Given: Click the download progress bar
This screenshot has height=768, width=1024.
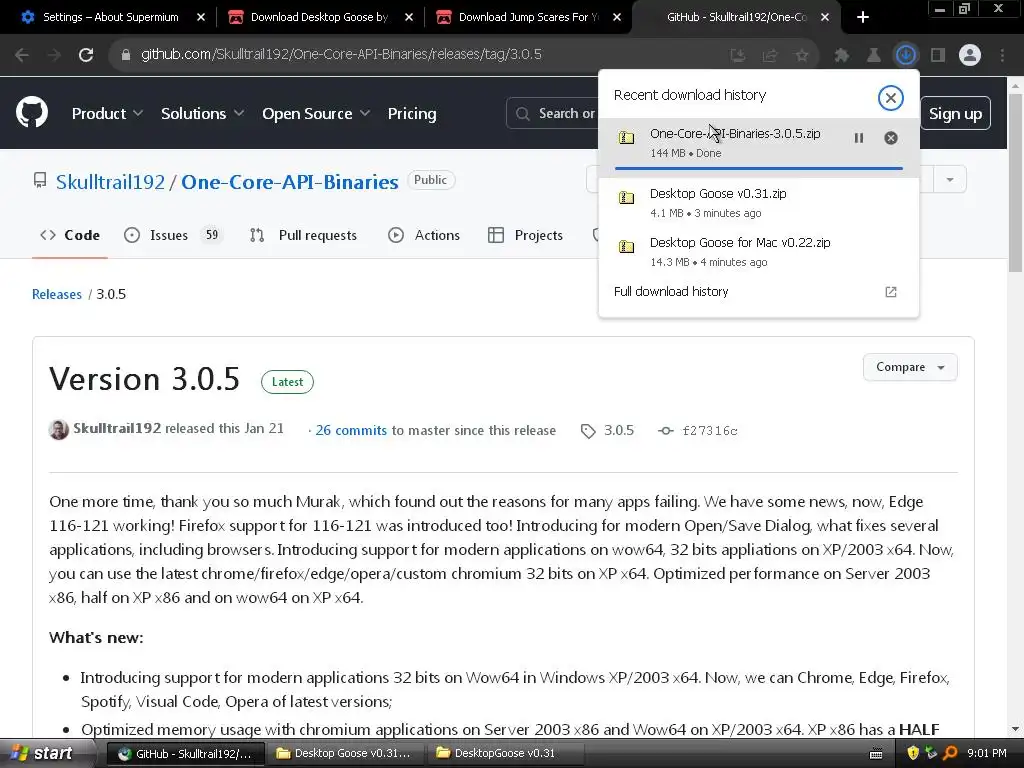Looking at the screenshot, I should tap(758, 168).
